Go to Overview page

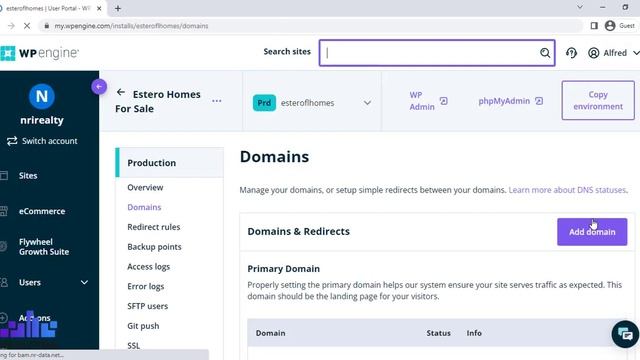pyautogui.click(x=145, y=187)
